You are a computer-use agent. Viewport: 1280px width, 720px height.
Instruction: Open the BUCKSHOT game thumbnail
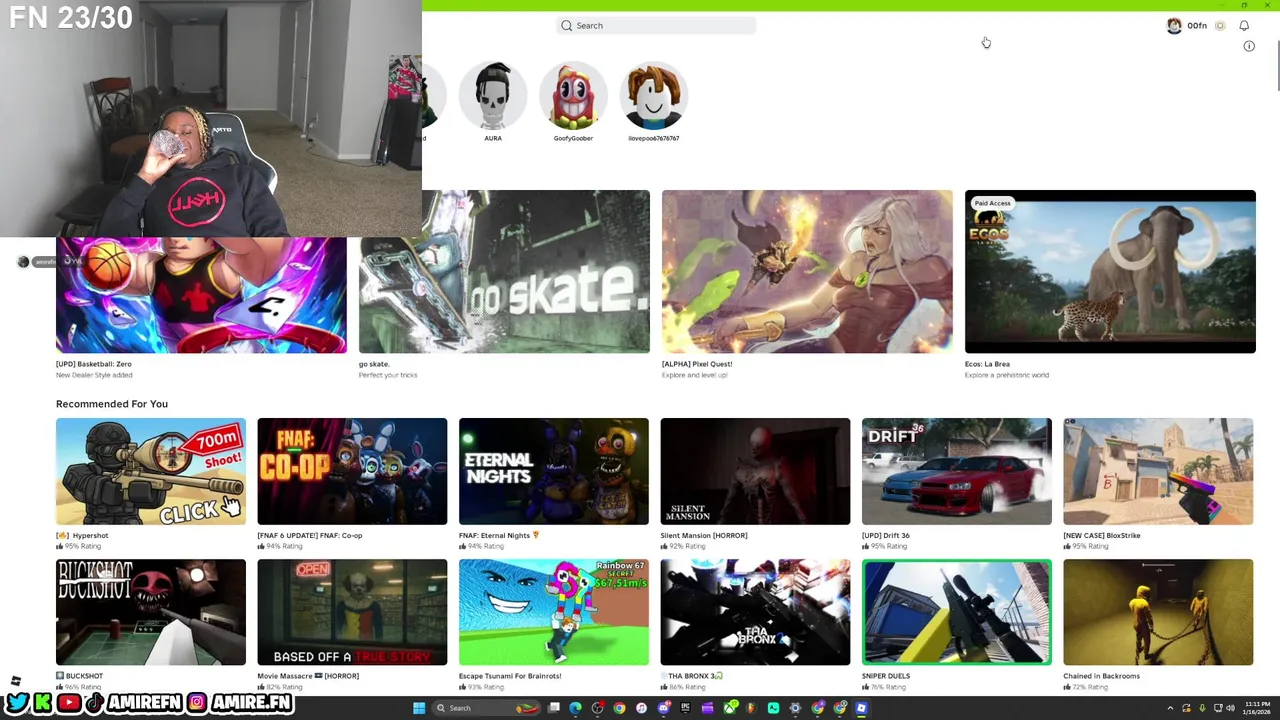[x=151, y=612]
